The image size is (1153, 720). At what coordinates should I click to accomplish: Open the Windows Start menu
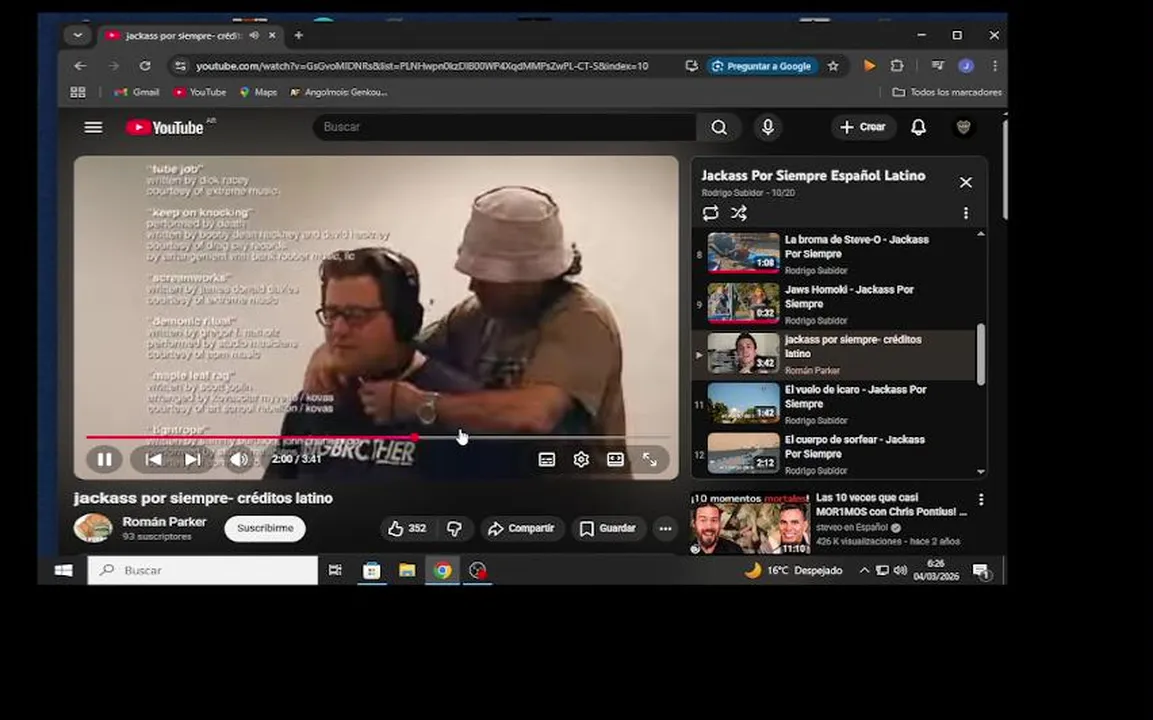(63, 571)
